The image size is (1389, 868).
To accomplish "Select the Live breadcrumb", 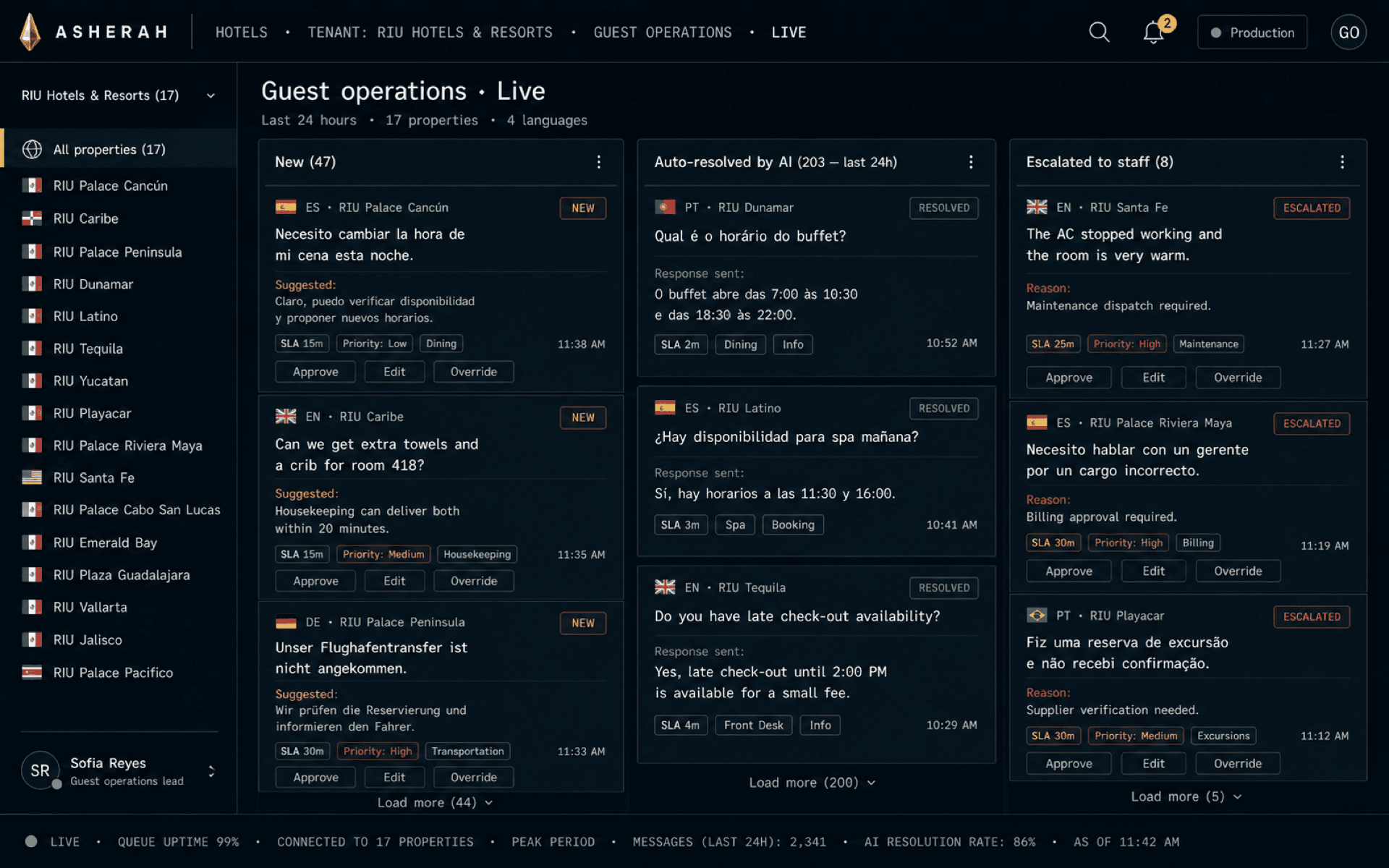I will (789, 33).
